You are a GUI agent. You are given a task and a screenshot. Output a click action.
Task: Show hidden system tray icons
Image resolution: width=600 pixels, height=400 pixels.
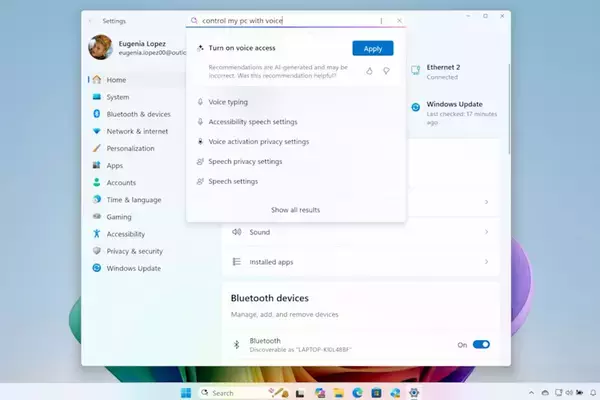531,393
